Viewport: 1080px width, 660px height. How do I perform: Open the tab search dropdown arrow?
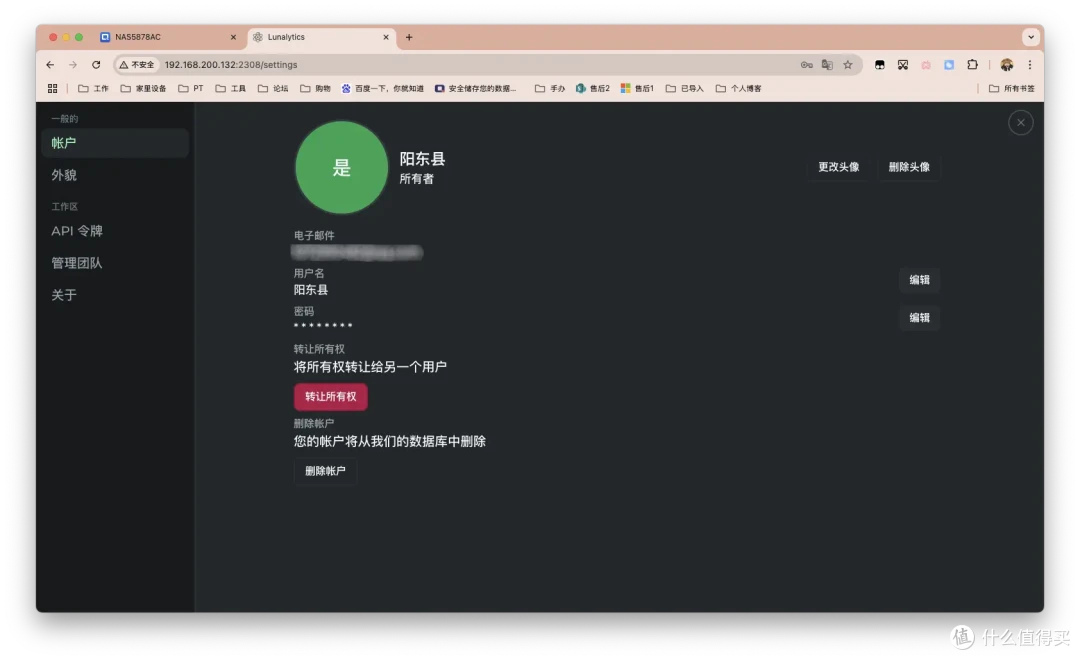tap(1030, 37)
